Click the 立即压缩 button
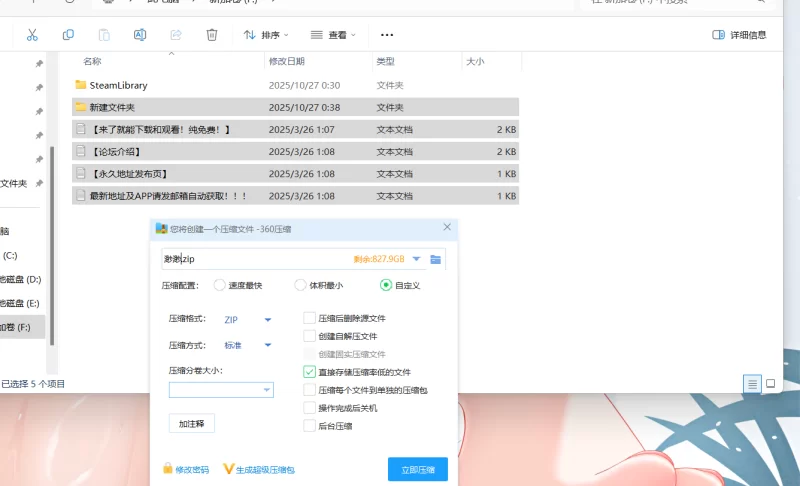Viewport: 800px width, 486px height. 417,469
